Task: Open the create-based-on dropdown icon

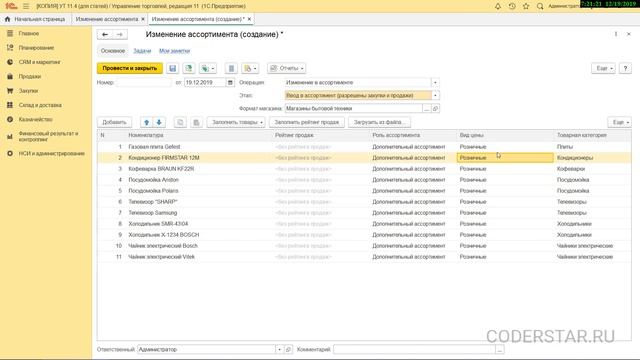Action: pos(208,68)
